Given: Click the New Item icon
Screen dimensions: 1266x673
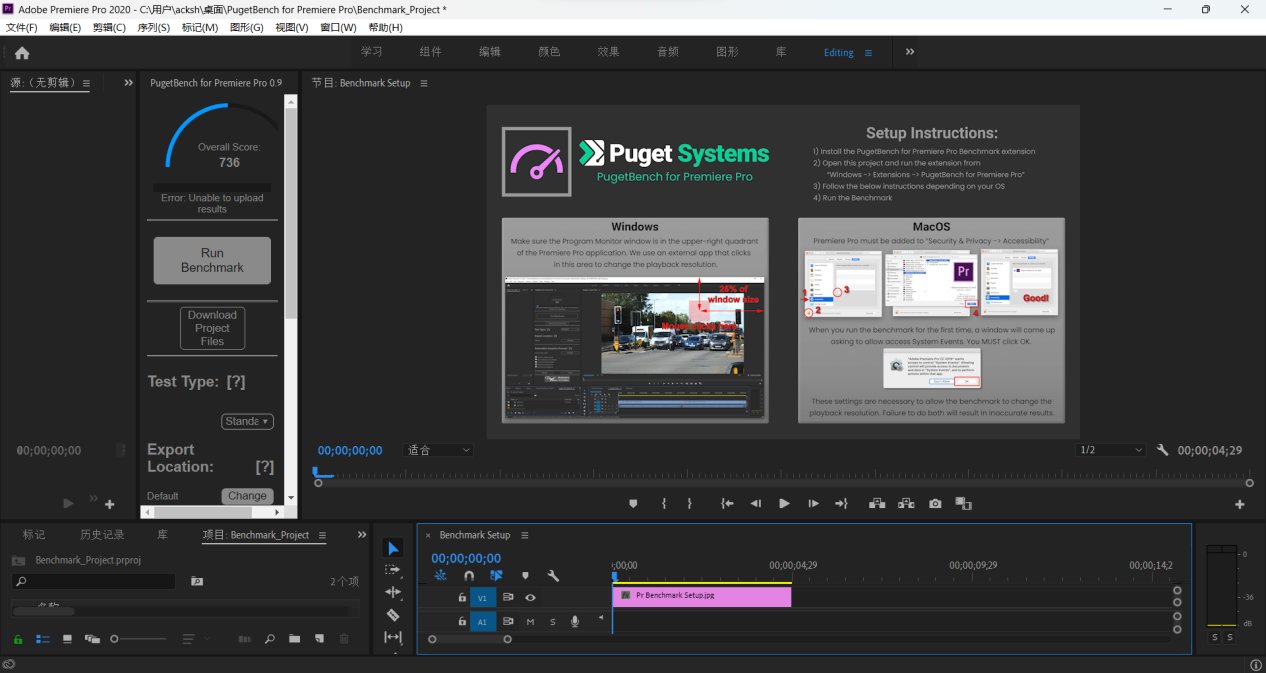Looking at the screenshot, I should (x=319, y=638).
